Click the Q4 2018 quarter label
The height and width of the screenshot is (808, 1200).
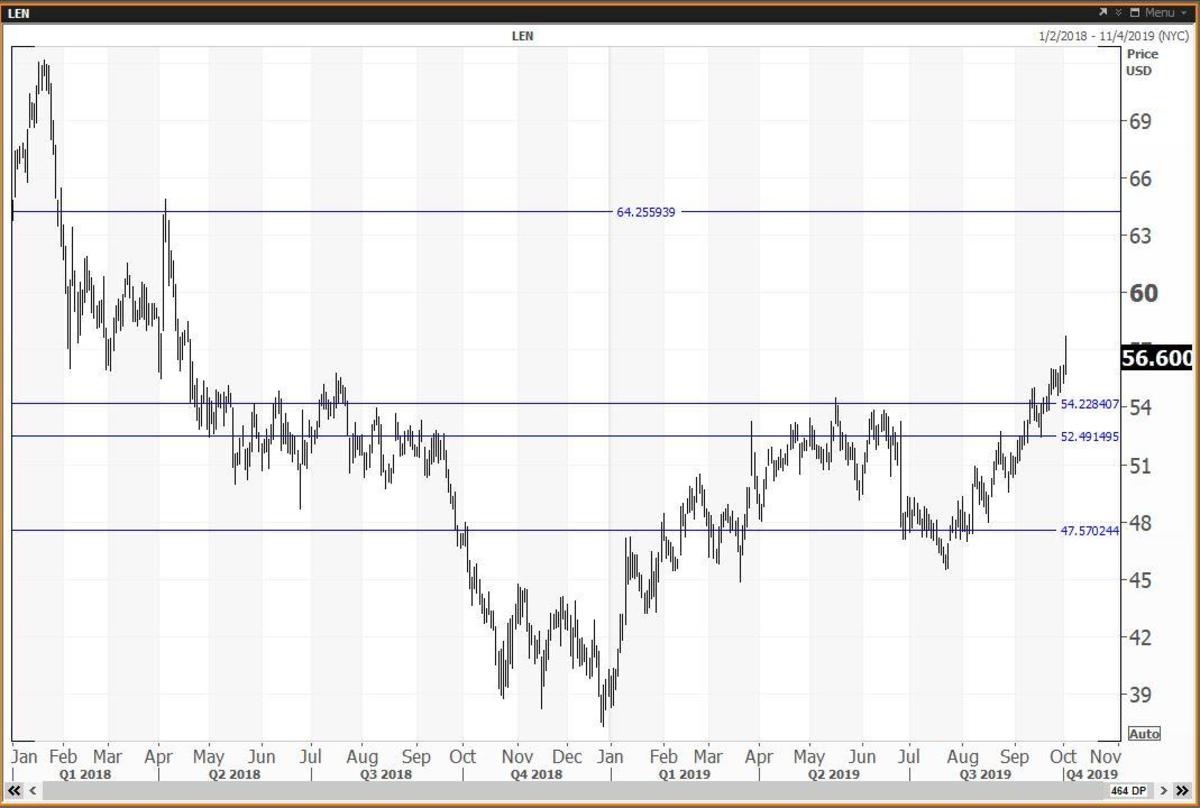pyautogui.click(x=535, y=774)
